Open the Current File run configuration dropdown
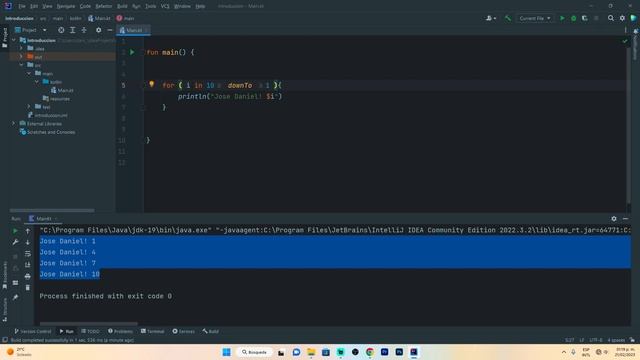The width and height of the screenshot is (640, 360). tap(534, 18)
